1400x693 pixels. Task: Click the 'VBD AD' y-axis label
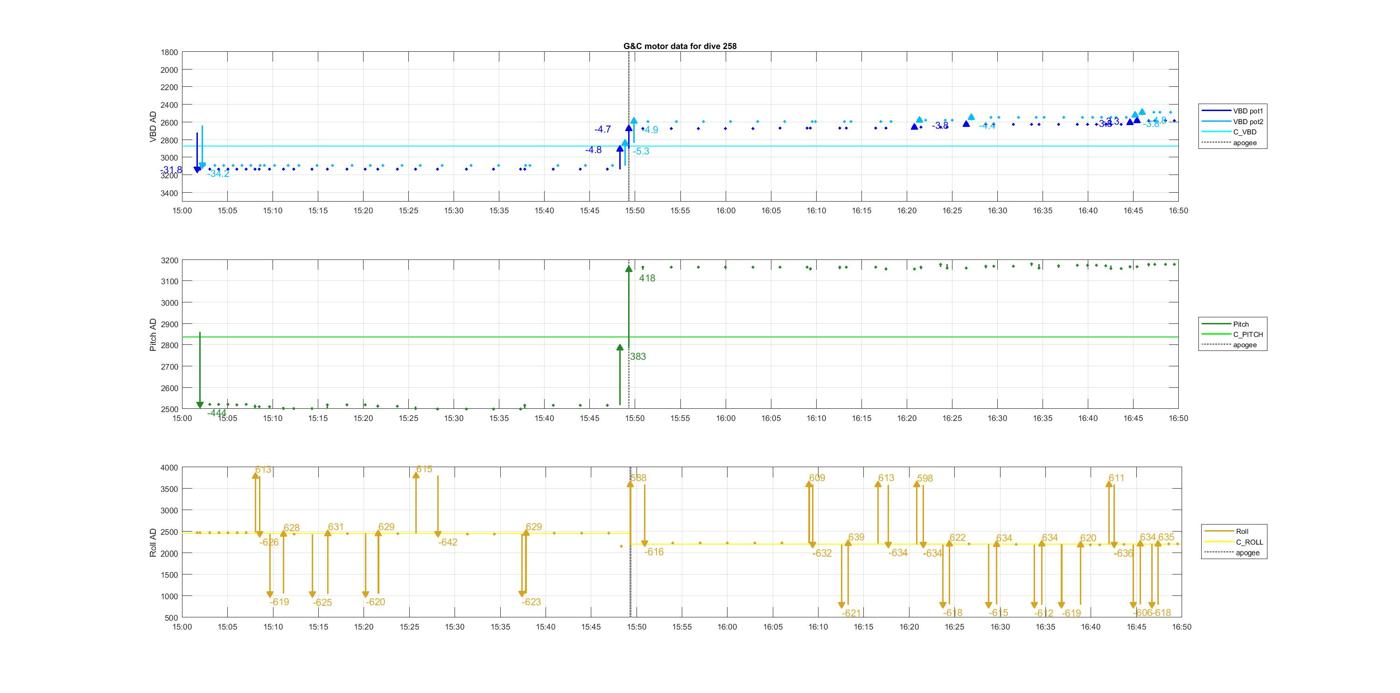(x=154, y=125)
